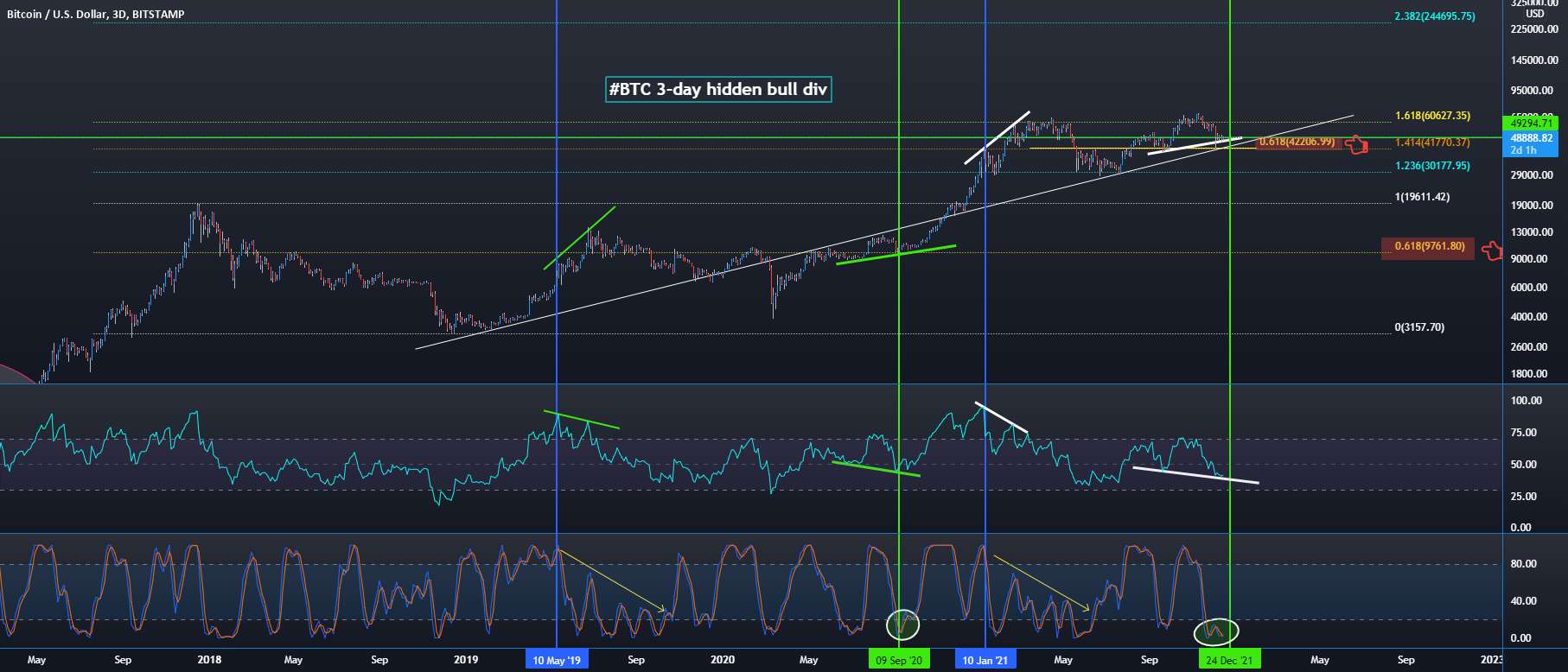Click the USD currency label on price axis
The image size is (1568, 672).
tap(1535, 14)
